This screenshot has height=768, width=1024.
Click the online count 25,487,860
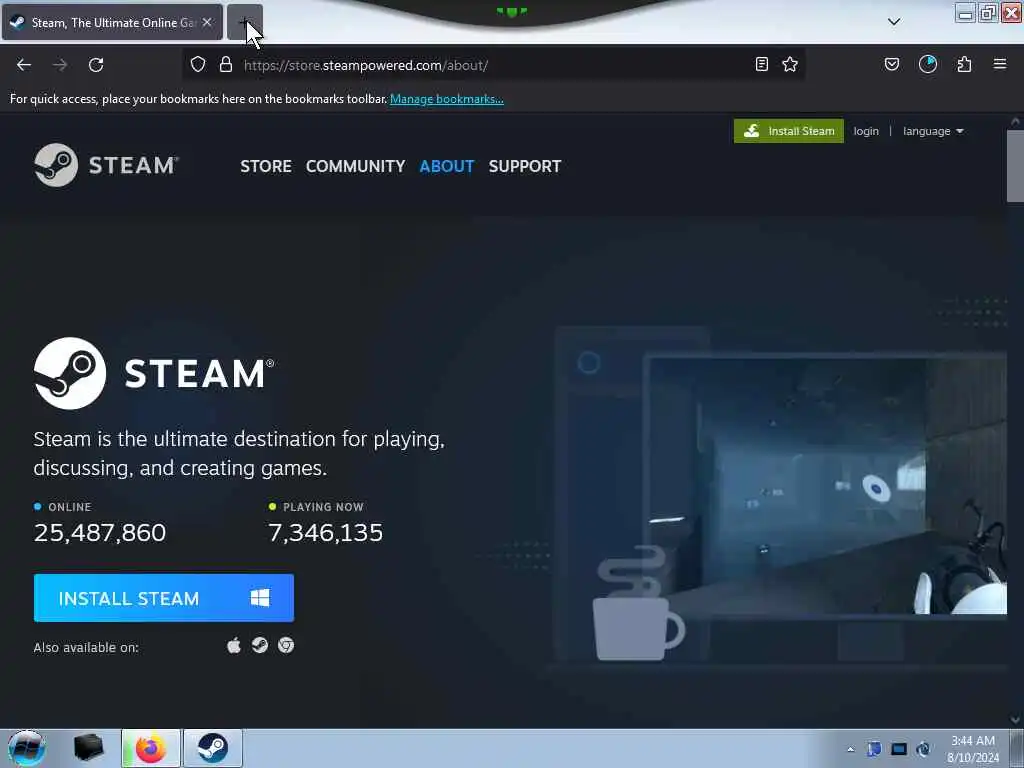point(100,533)
